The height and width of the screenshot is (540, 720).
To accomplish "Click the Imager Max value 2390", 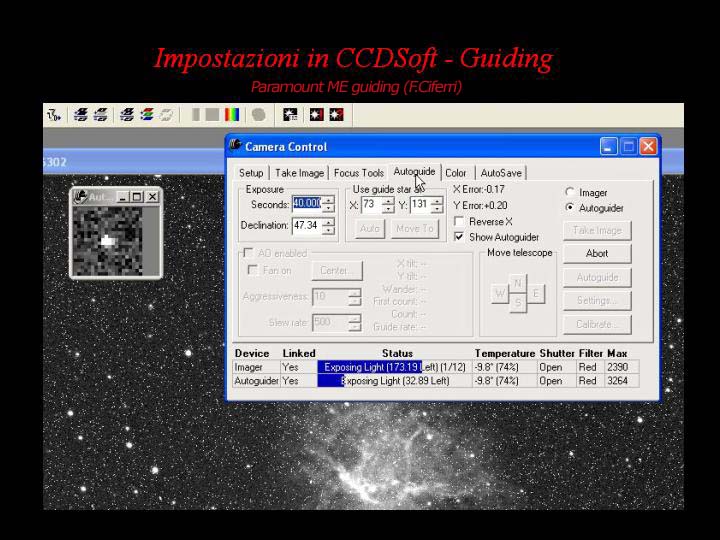I will [618, 367].
